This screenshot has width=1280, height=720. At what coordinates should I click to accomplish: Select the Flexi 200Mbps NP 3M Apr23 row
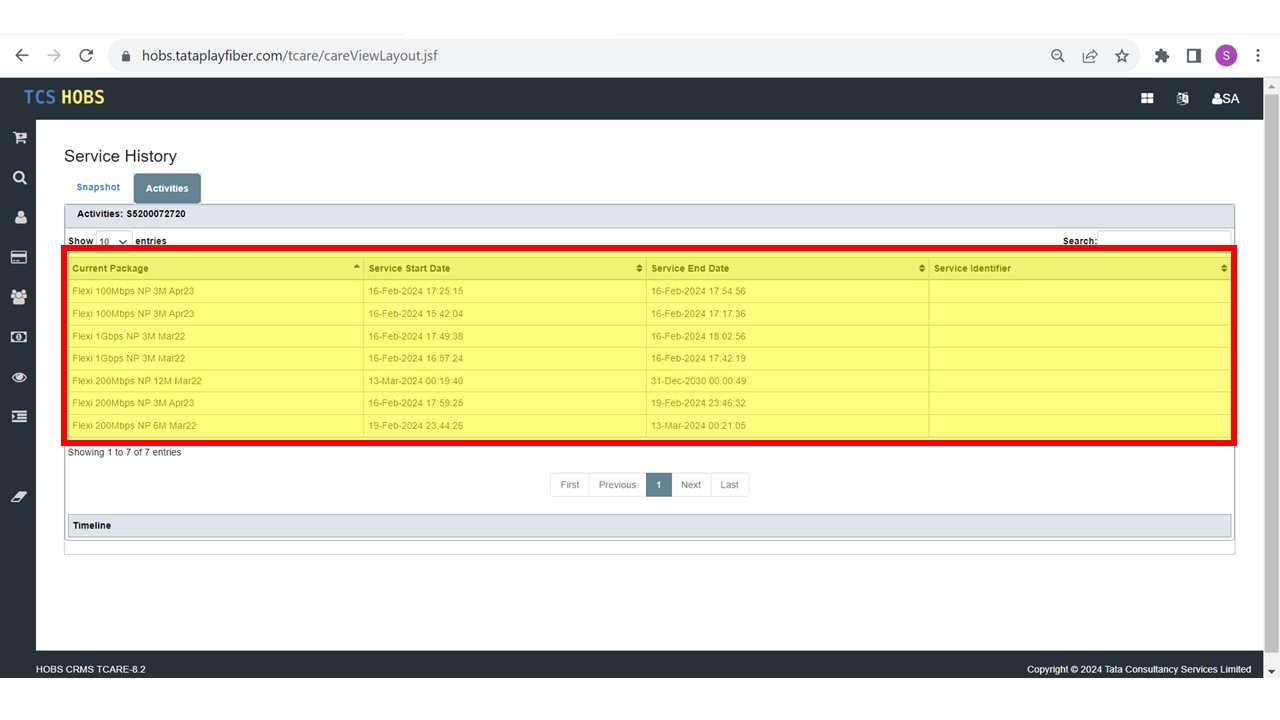649,403
